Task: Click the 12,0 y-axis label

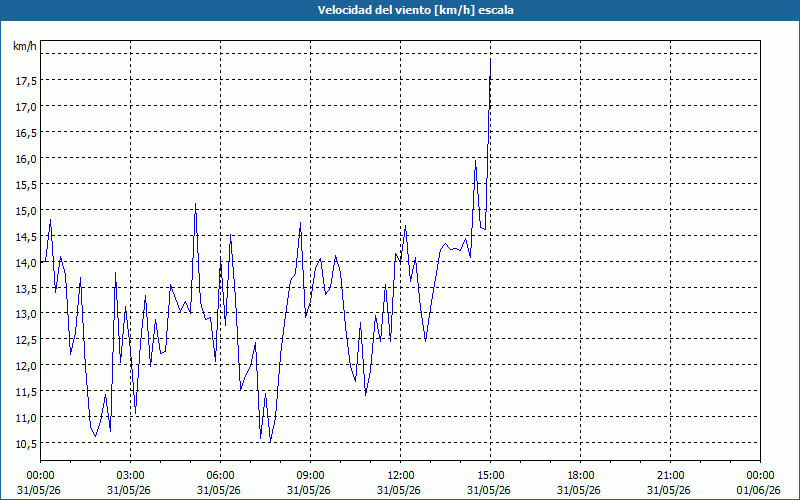Action: click(x=27, y=365)
